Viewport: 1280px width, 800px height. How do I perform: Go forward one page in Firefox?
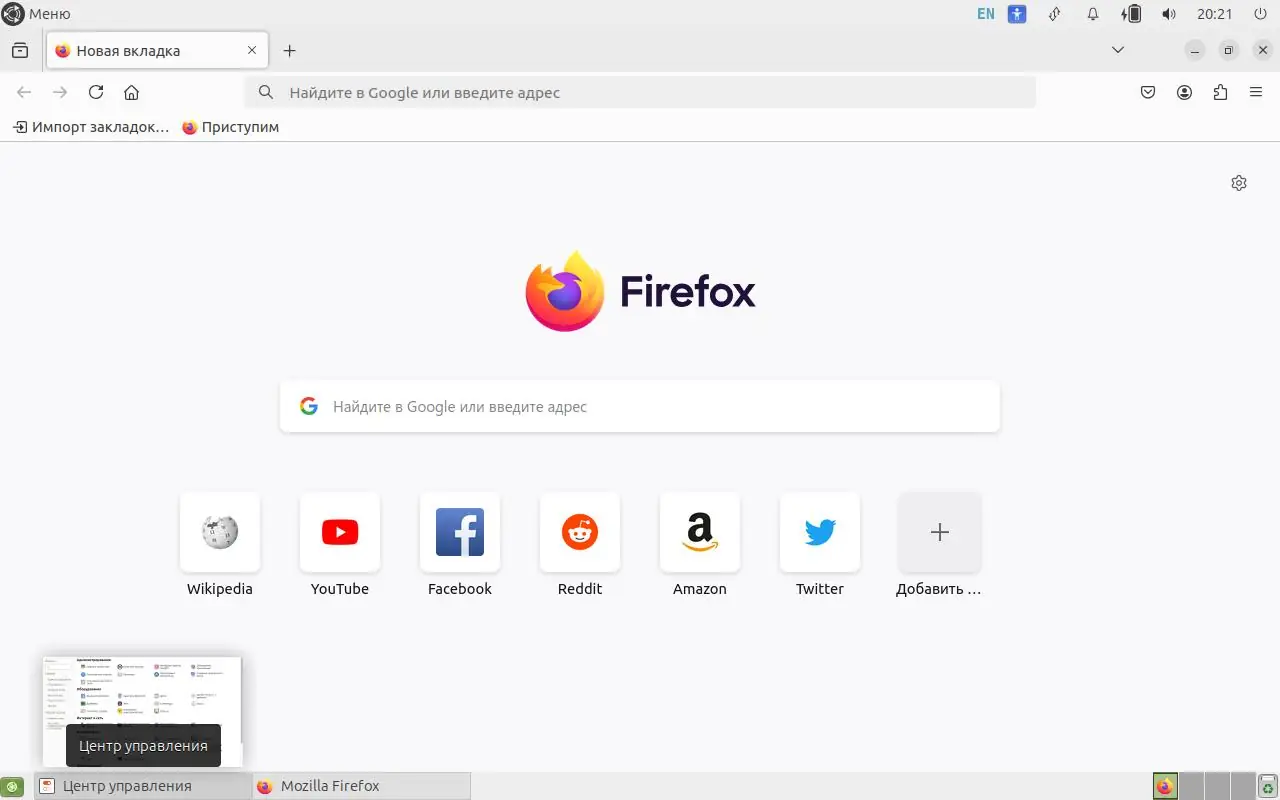click(x=60, y=93)
